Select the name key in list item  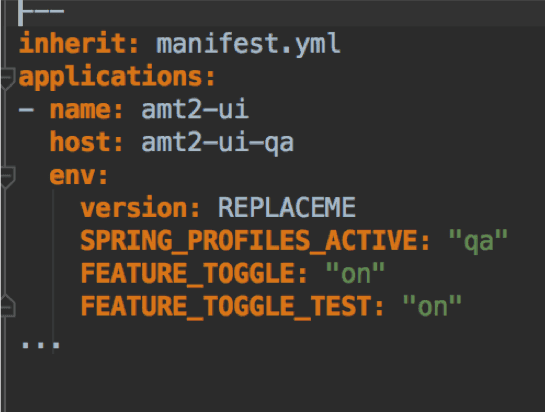(x=80, y=110)
